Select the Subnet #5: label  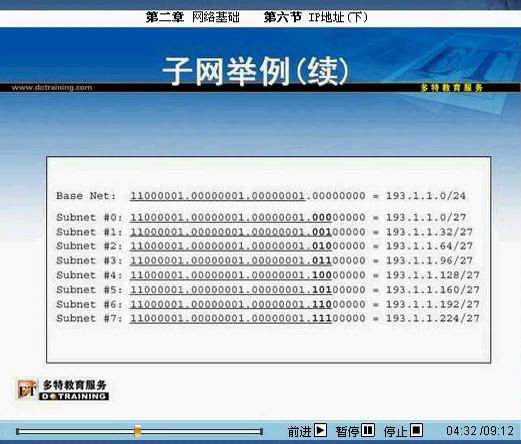coord(89,290)
